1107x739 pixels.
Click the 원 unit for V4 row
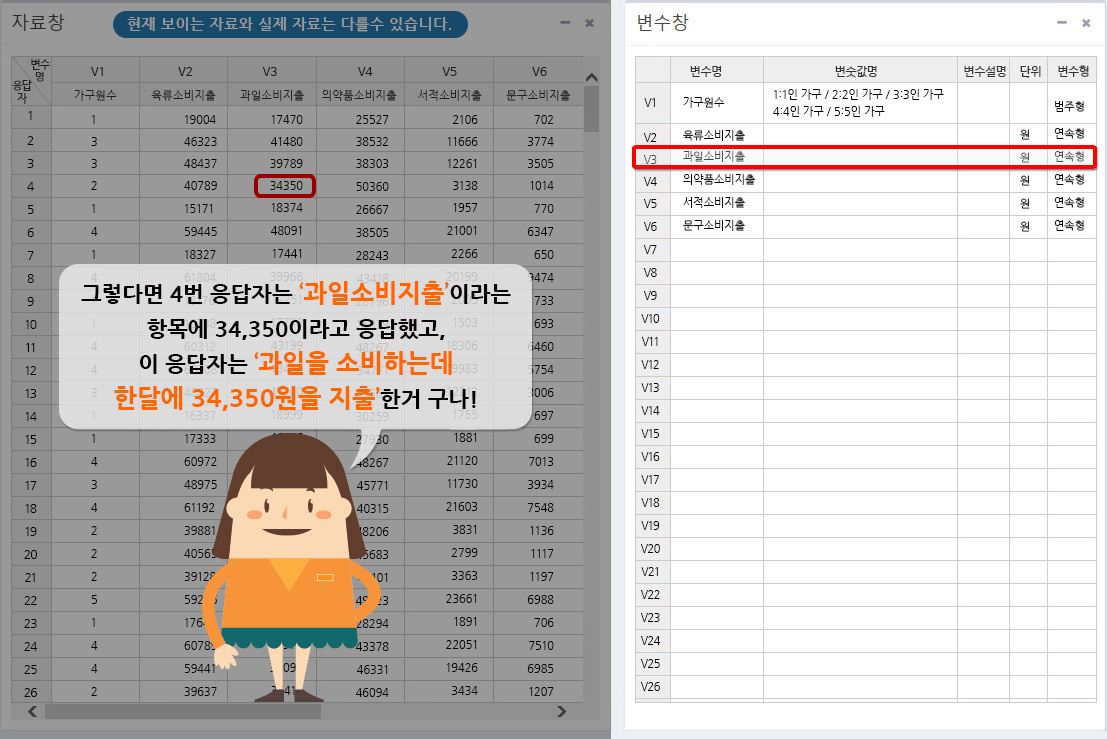pos(1024,180)
